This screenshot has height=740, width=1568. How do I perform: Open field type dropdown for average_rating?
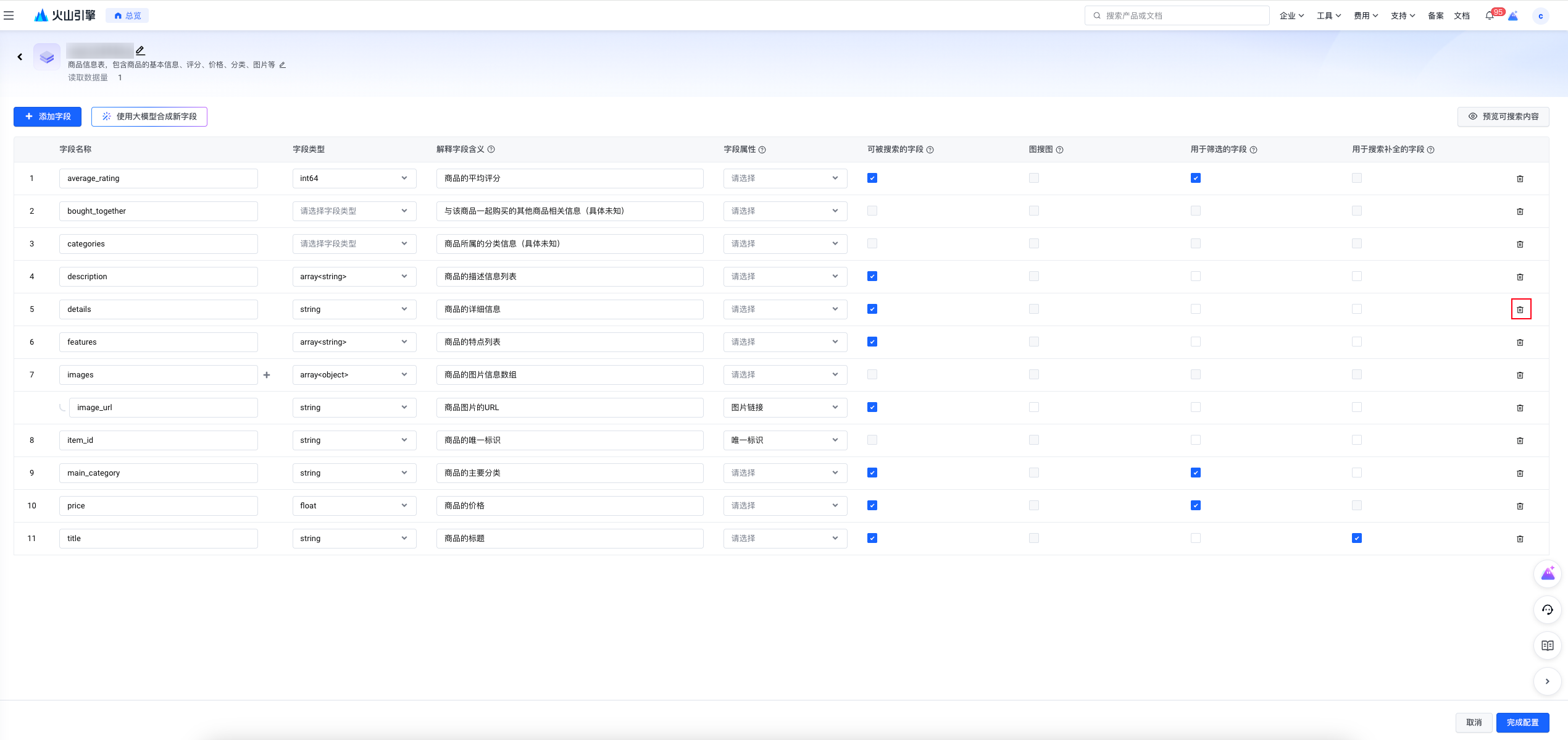(354, 179)
